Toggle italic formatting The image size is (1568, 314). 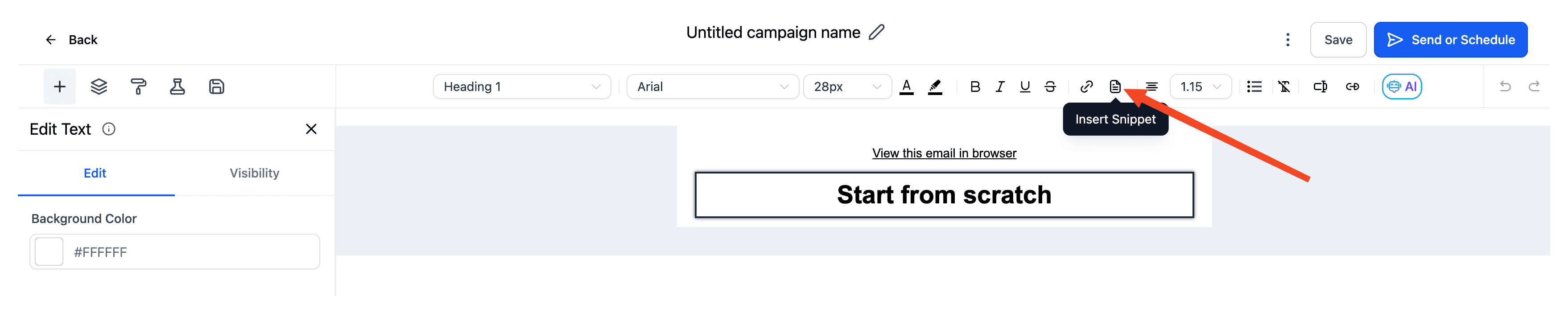pos(999,87)
